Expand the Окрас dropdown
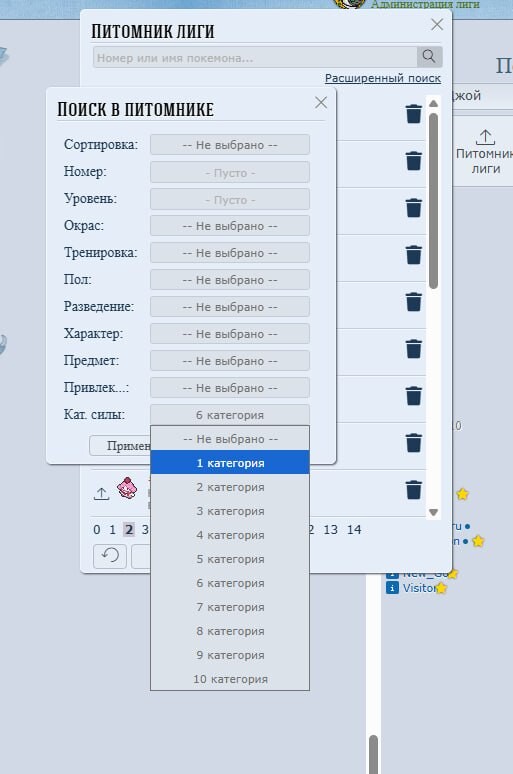Viewport: 513px width, 774px height. pyautogui.click(x=230, y=226)
